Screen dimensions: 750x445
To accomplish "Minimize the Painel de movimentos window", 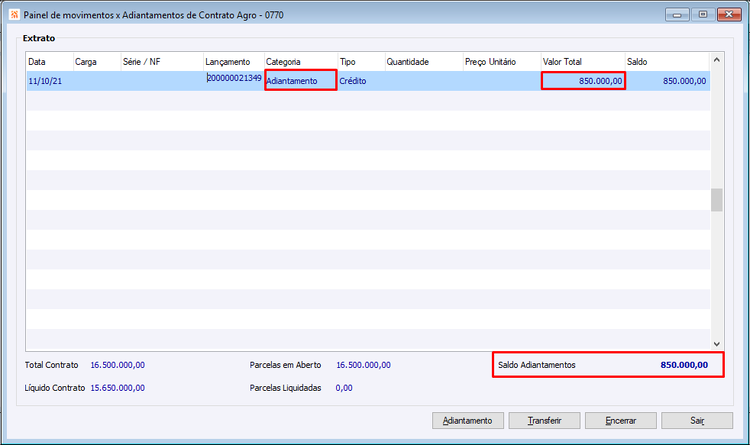I will pos(677,14).
